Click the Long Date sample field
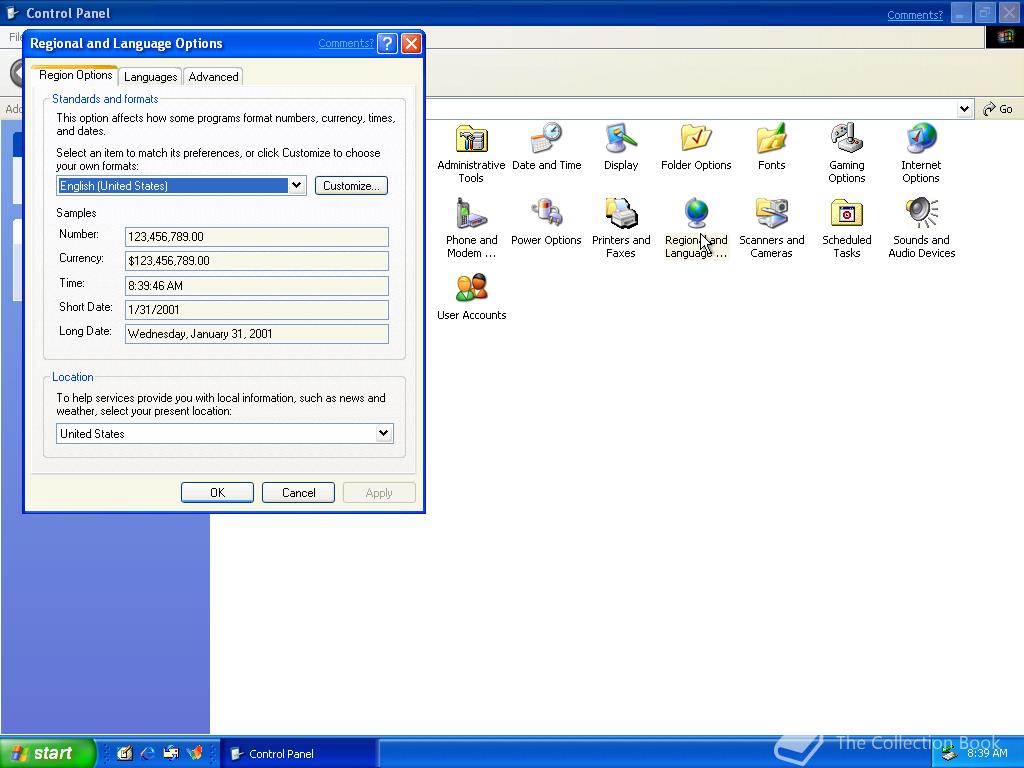The height and width of the screenshot is (768, 1024). pos(257,334)
